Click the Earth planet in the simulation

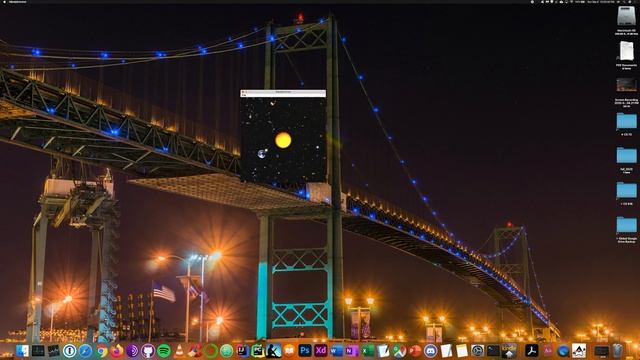(x=262, y=153)
